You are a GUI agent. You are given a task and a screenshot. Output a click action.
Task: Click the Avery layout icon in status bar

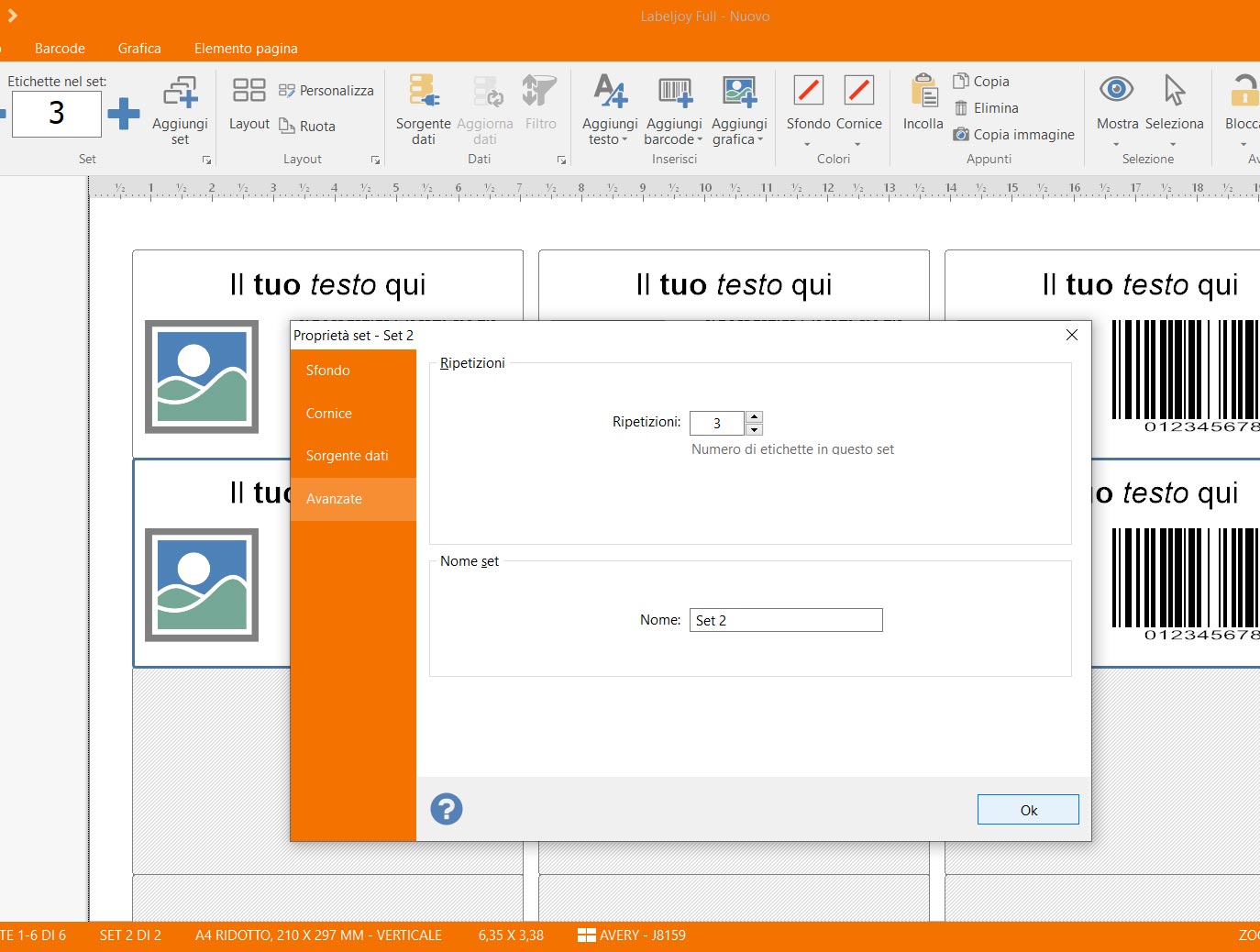click(587, 935)
